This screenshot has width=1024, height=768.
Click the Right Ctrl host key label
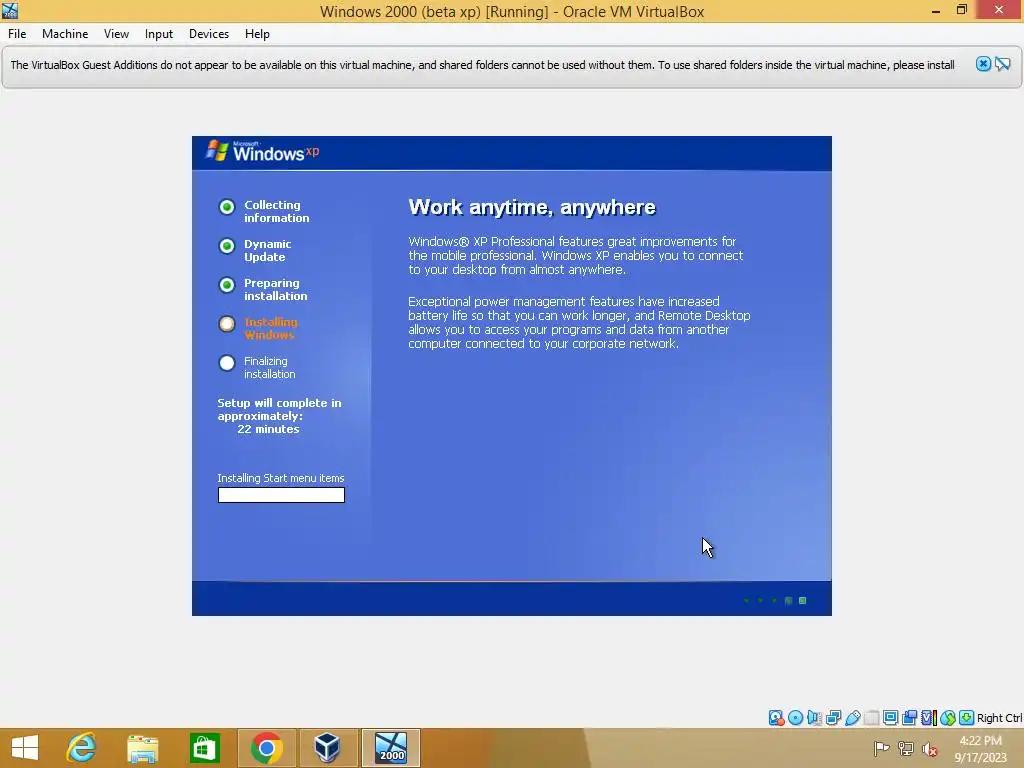pos(1000,718)
